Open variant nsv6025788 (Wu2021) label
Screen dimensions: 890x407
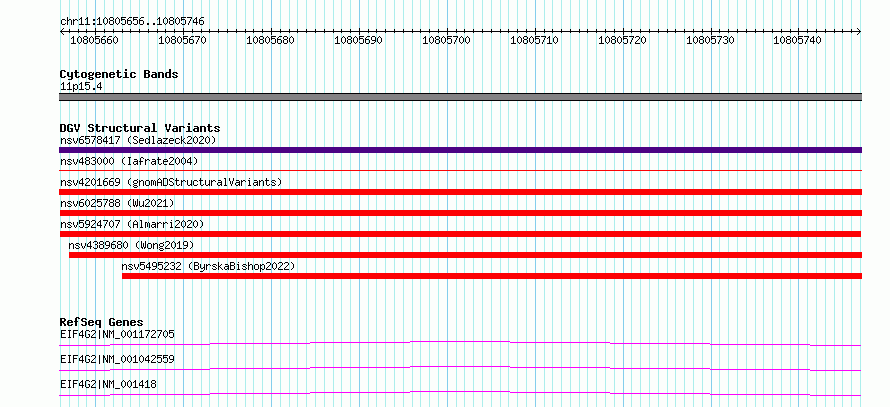click(117, 203)
